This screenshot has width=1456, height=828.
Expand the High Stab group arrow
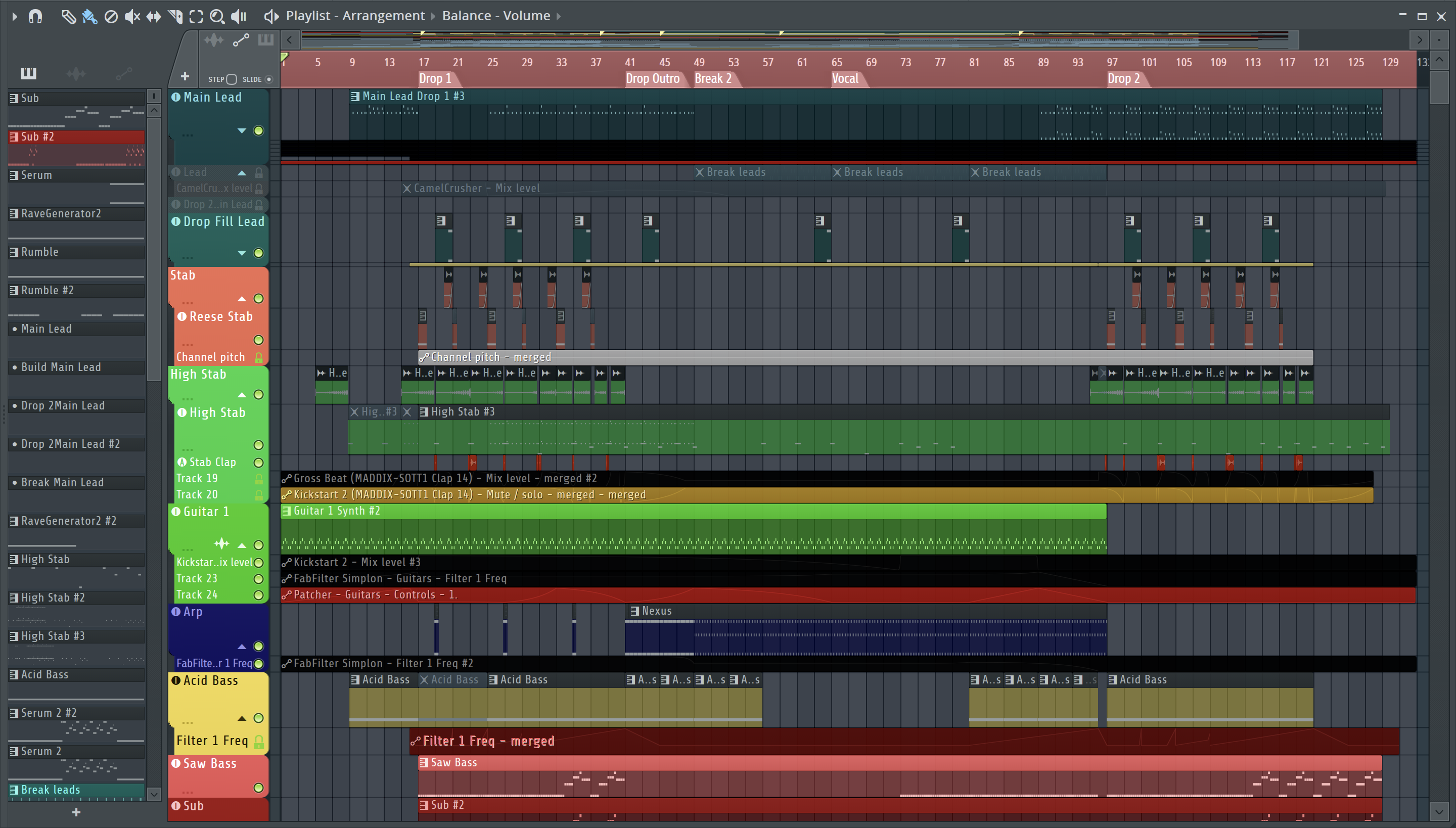(242, 395)
